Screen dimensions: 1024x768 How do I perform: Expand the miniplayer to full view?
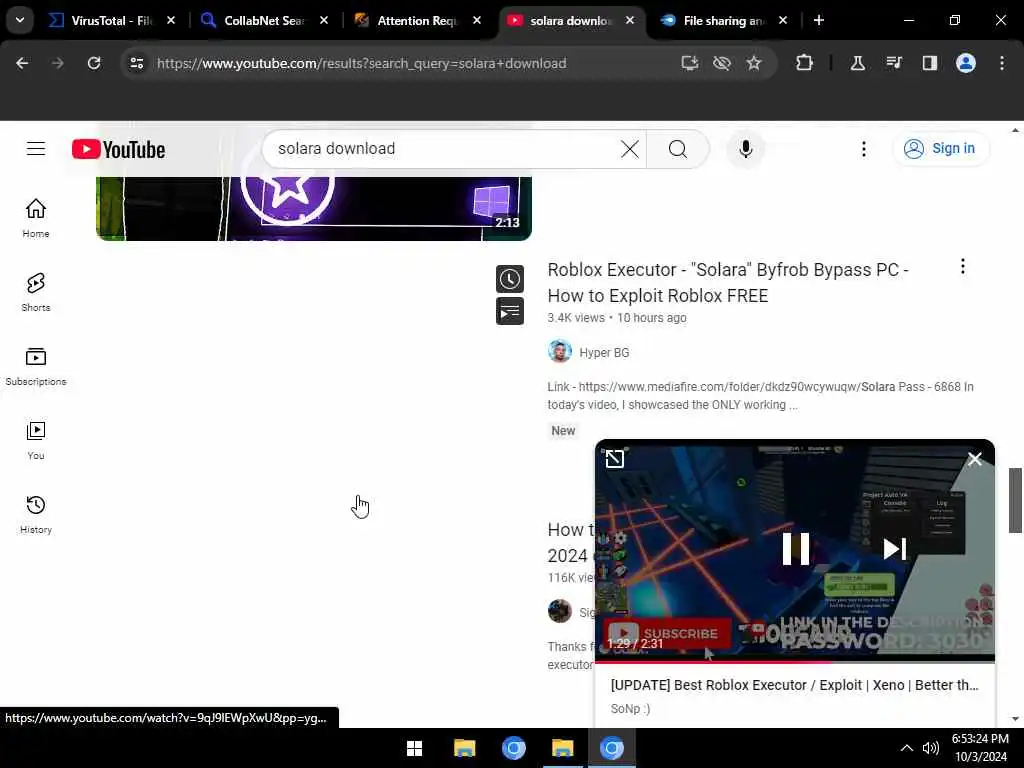click(x=615, y=458)
